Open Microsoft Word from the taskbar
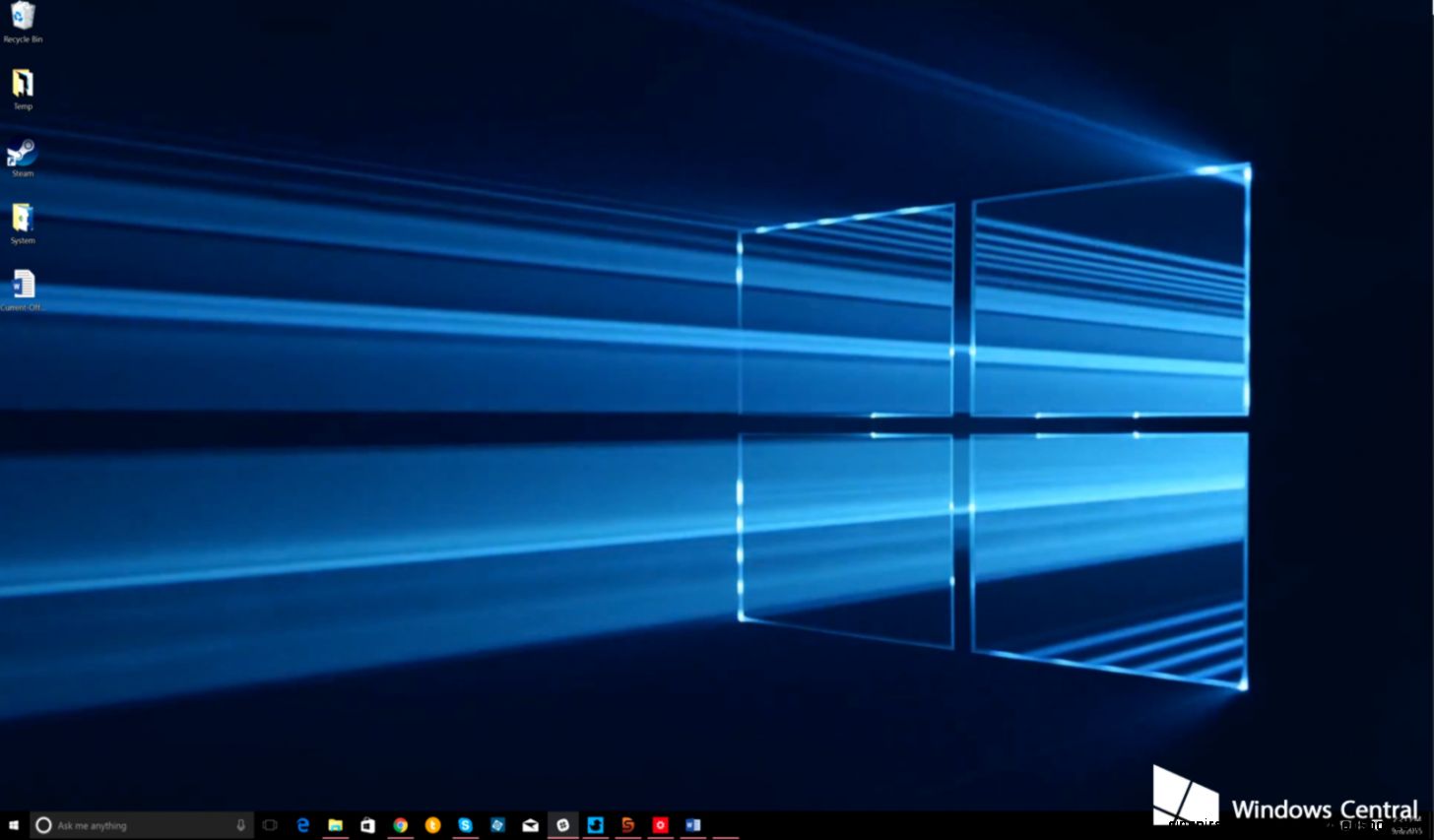This screenshot has height=840, width=1434. (693, 824)
